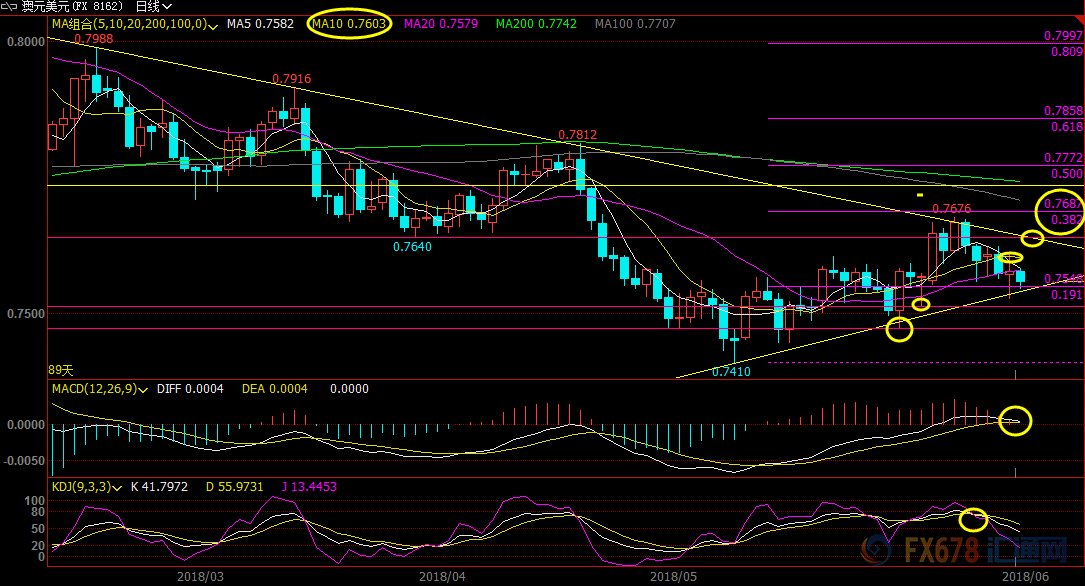This screenshot has height=586, width=1085.
Task: Click the 0.7500 price axis label
Action: tap(26, 313)
